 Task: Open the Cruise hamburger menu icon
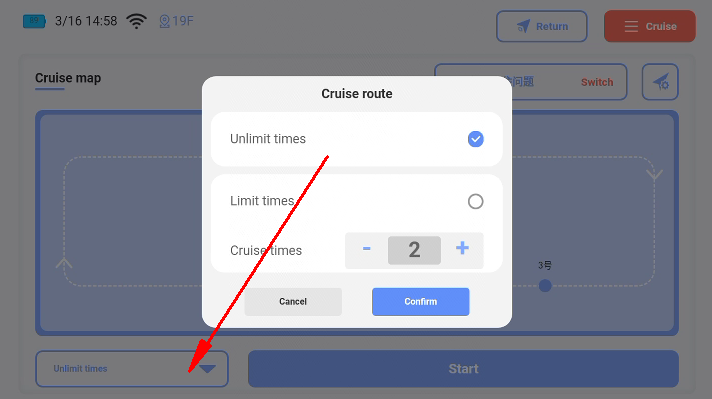pyautogui.click(x=631, y=26)
